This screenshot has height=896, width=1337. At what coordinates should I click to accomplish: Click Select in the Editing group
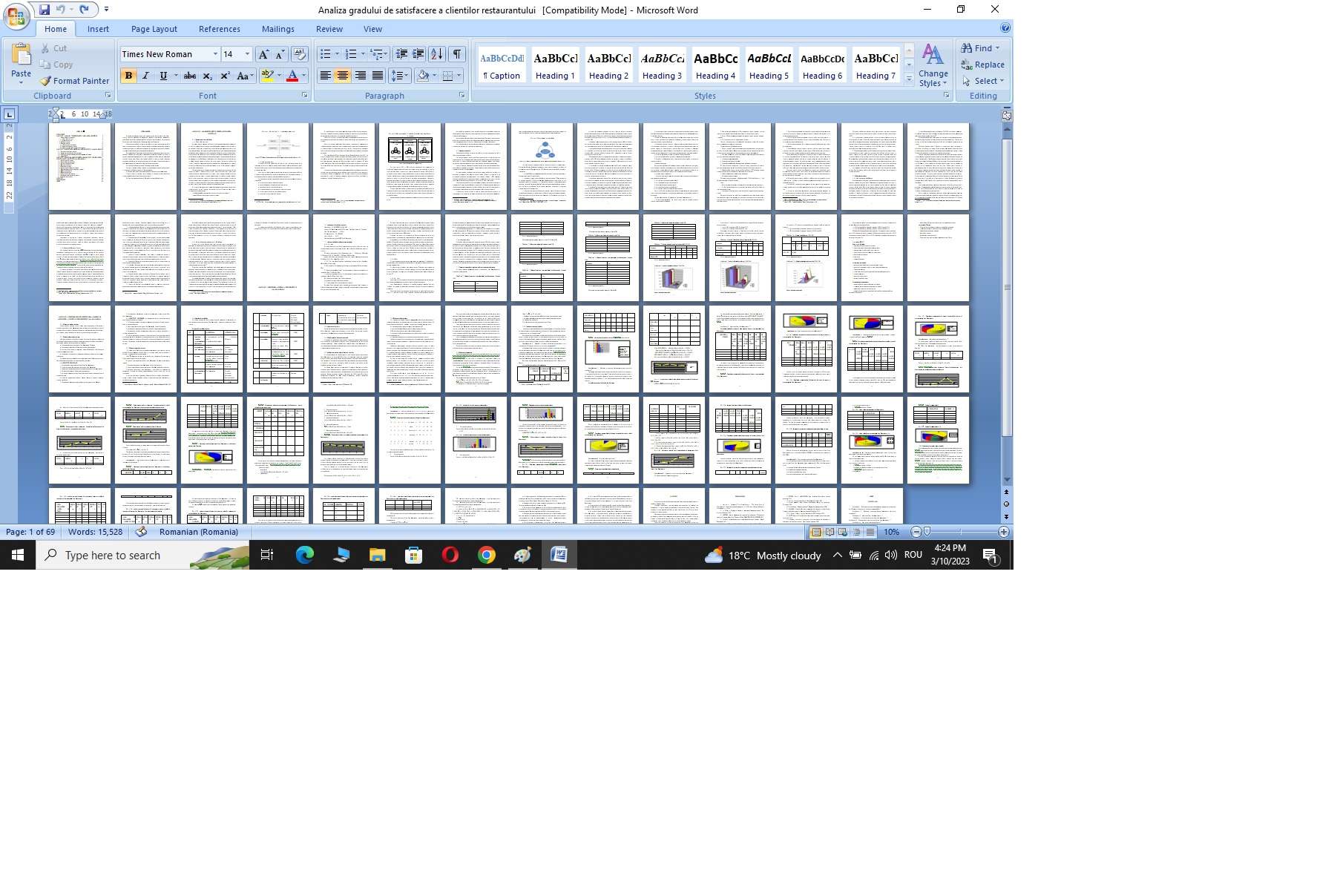point(982,81)
